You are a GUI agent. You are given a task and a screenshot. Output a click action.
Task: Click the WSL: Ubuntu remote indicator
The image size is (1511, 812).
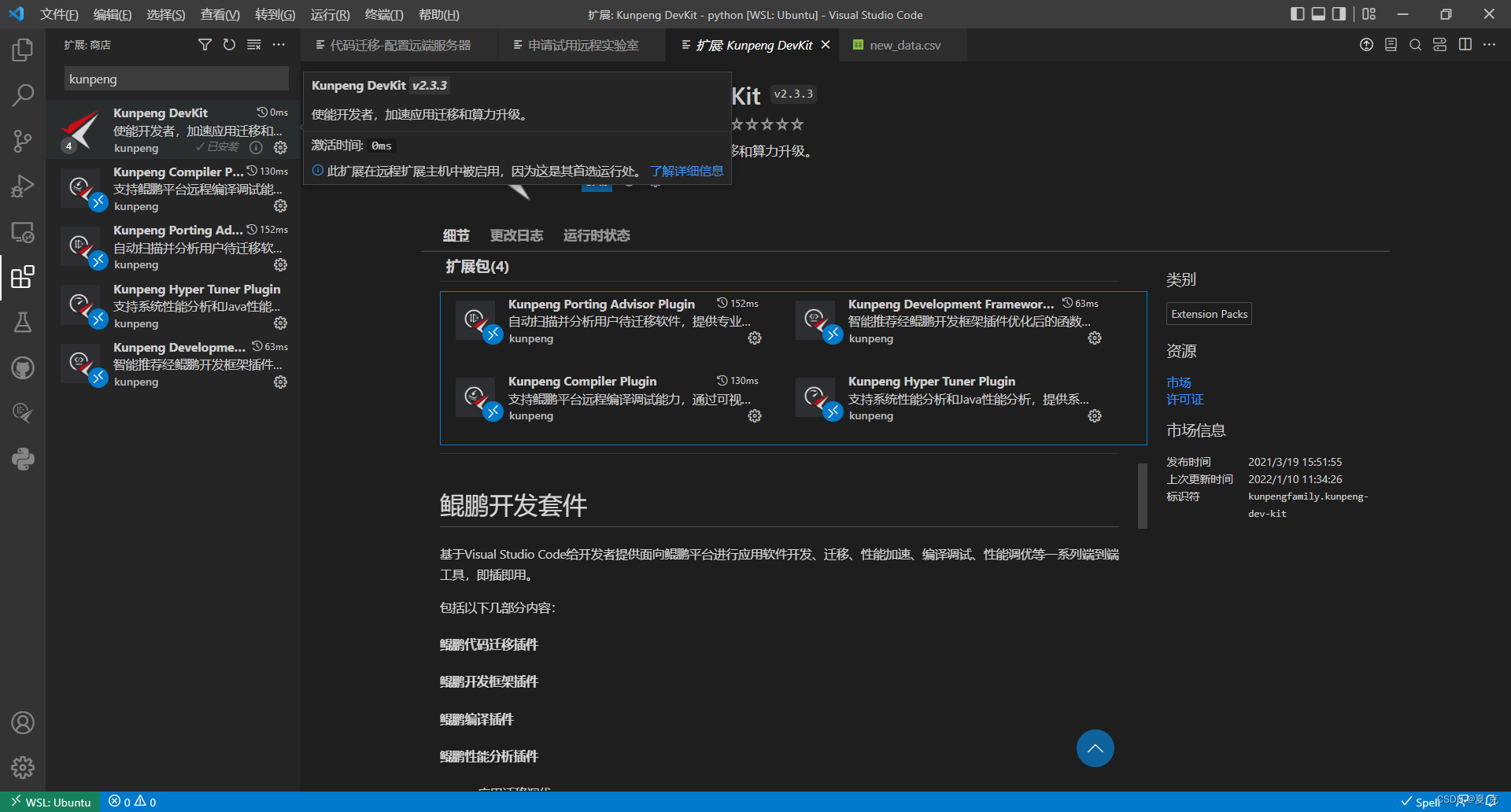50,802
